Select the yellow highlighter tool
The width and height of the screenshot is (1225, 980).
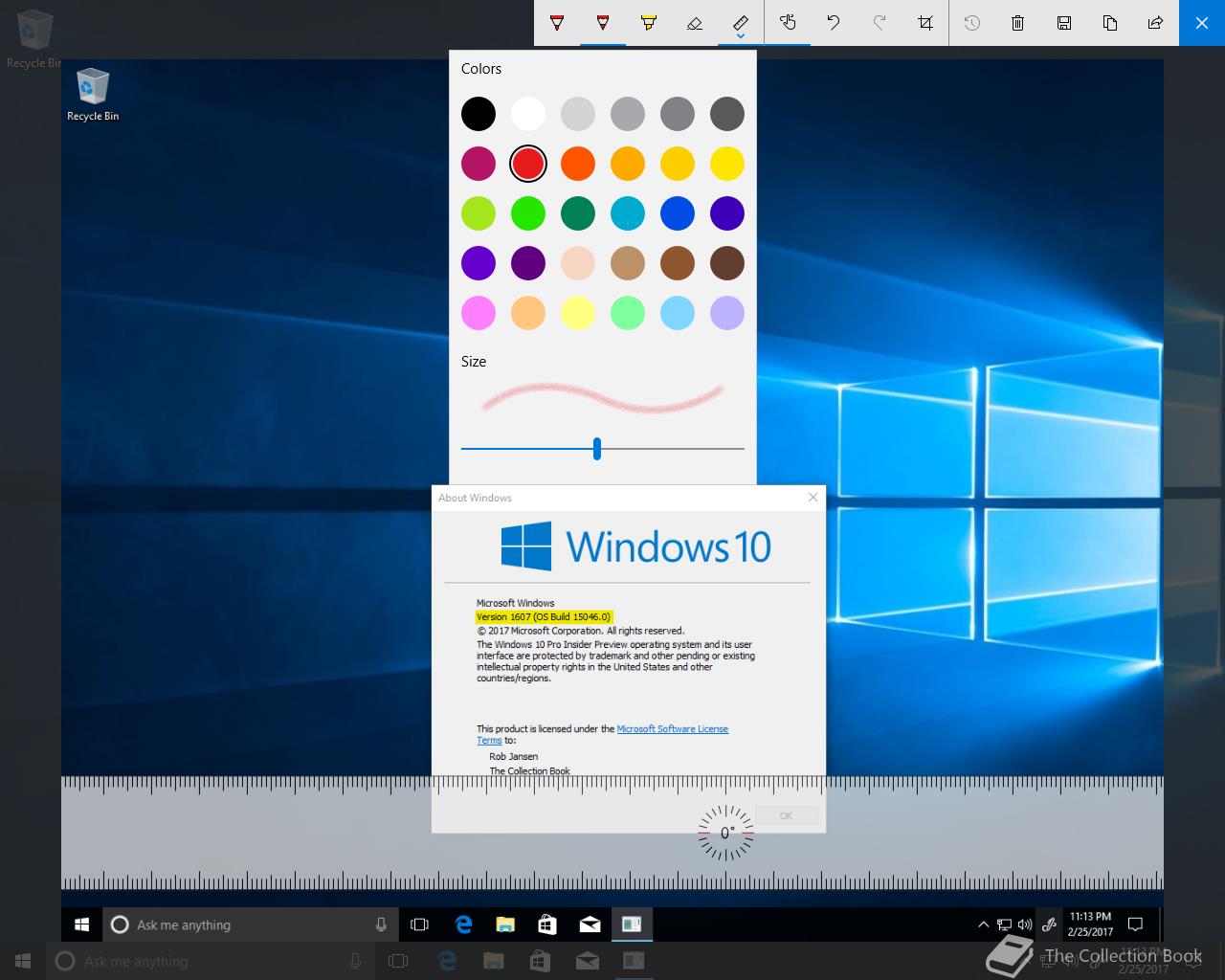pyautogui.click(x=649, y=23)
